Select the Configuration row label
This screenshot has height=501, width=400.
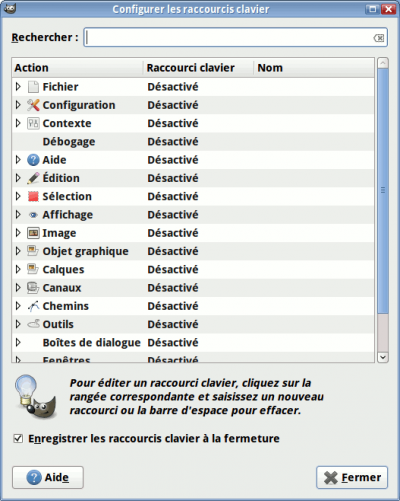(79, 105)
